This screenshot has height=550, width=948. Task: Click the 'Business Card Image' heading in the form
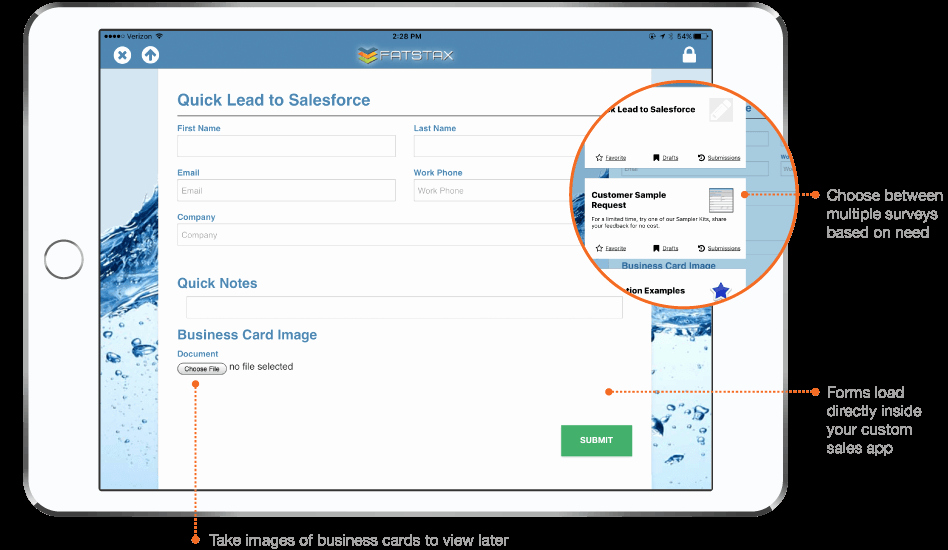click(247, 335)
